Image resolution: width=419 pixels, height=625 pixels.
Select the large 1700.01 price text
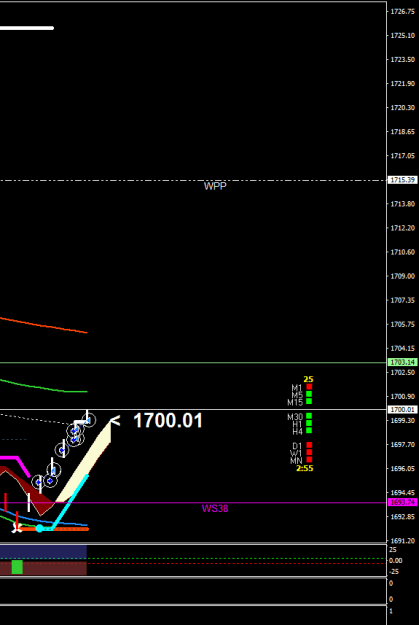point(168,421)
